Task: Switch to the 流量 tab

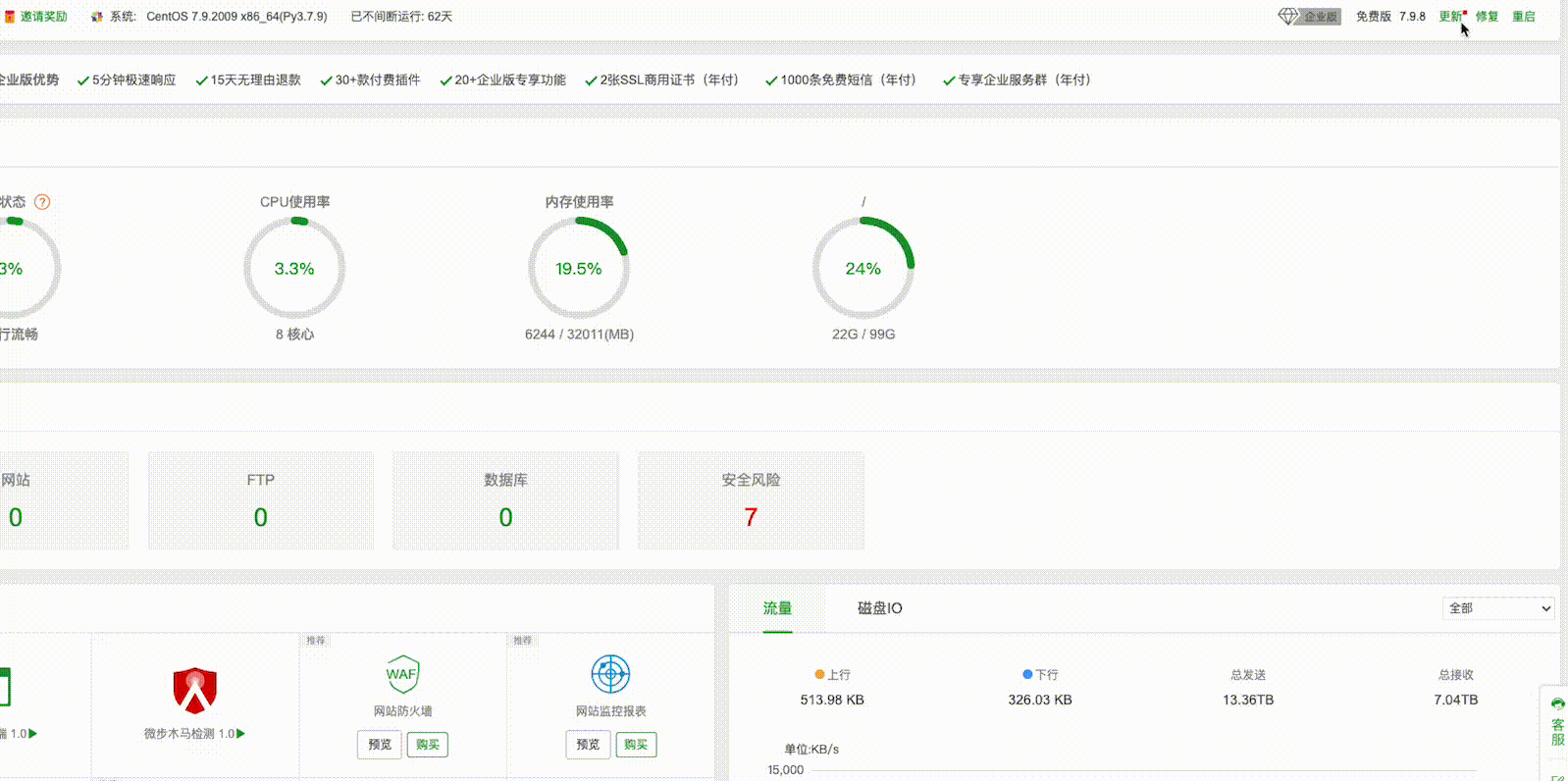Action: click(x=777, y=608)
